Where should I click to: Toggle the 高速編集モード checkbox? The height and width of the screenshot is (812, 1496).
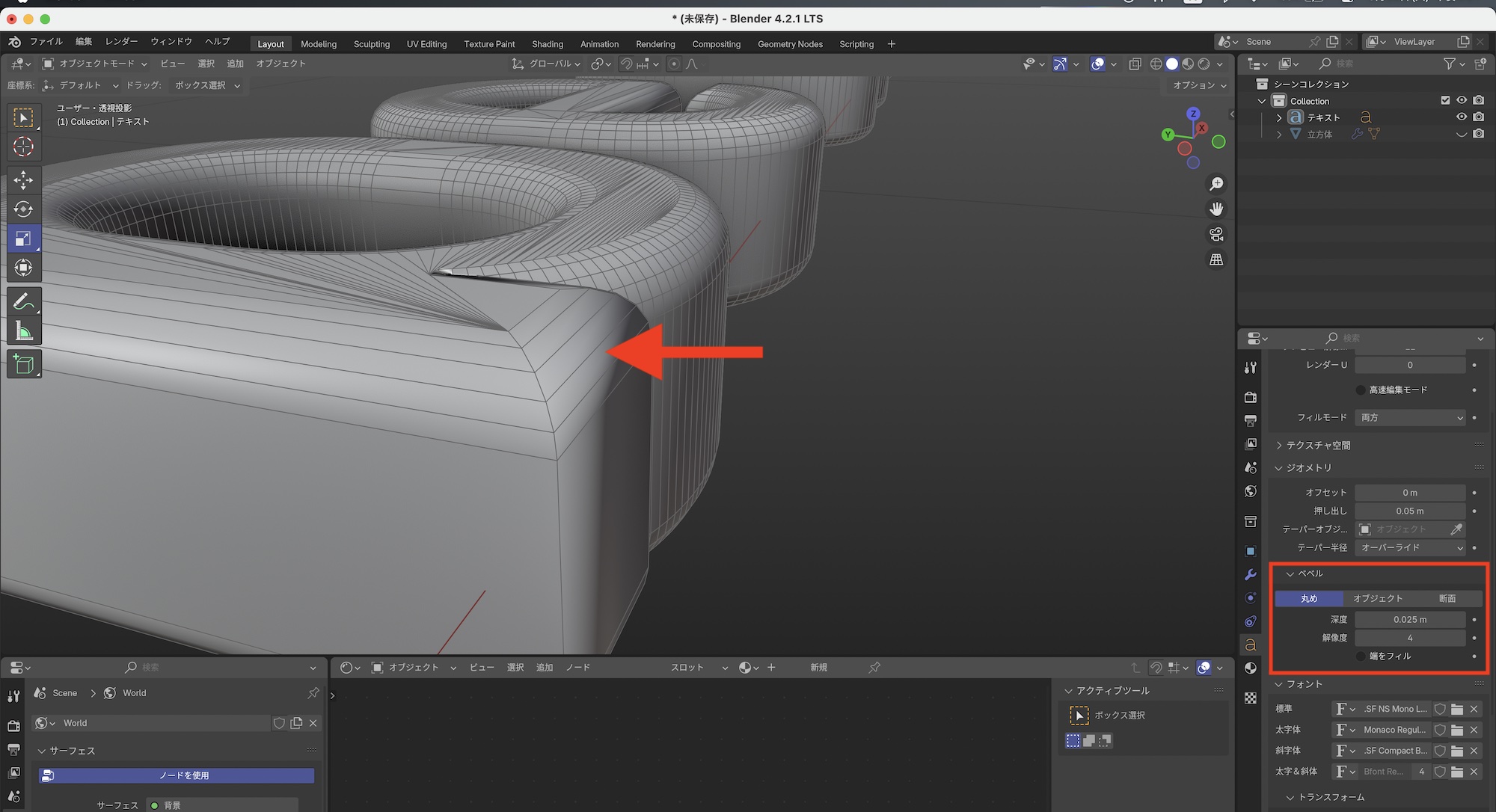tap(1361, 390)
